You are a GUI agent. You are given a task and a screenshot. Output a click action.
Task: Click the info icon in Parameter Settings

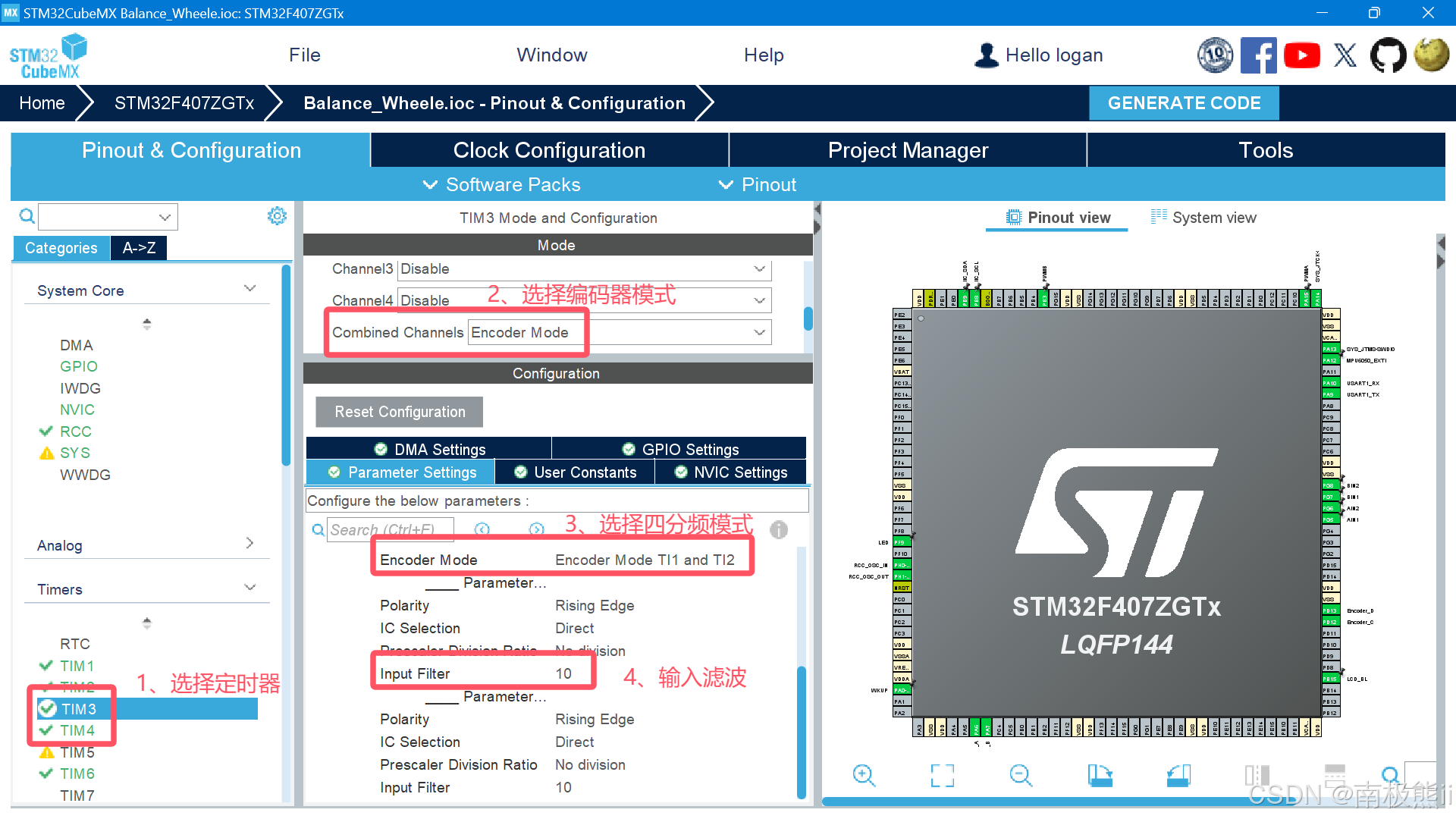point(779,529)
